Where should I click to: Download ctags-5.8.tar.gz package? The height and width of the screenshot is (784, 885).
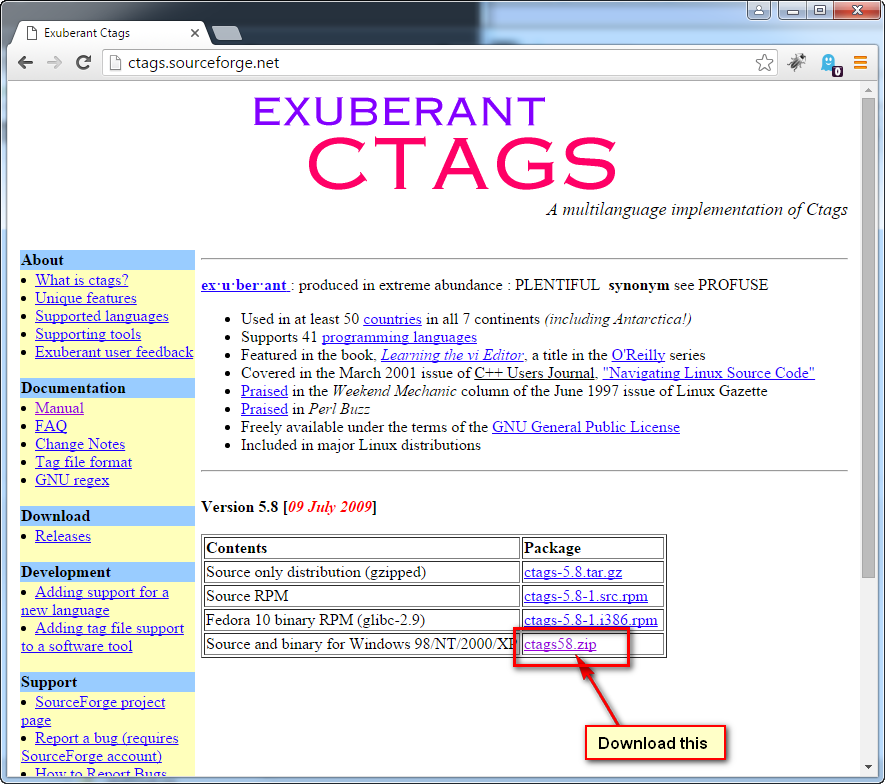coord(573,572)
